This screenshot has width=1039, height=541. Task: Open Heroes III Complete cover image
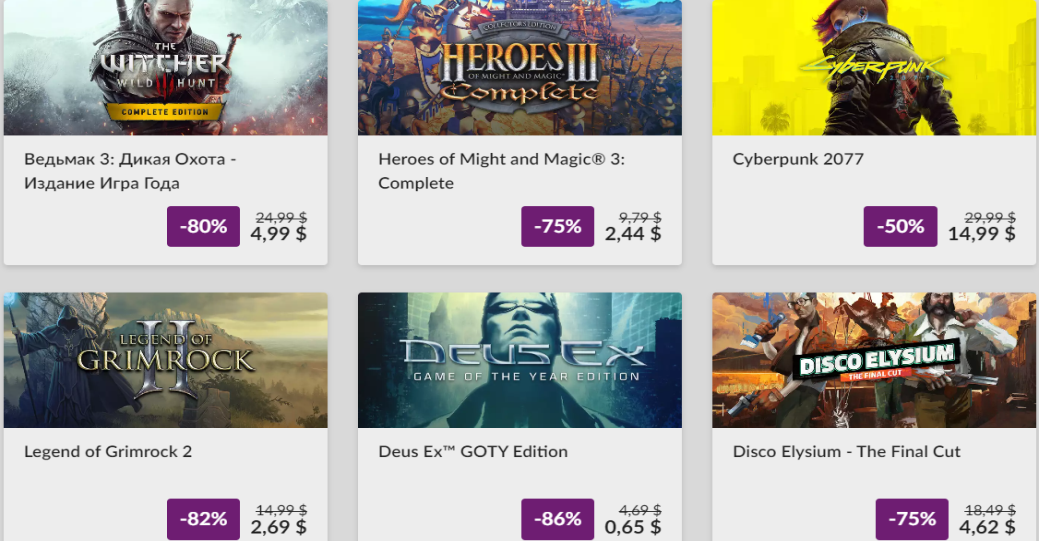coord(520,68)
